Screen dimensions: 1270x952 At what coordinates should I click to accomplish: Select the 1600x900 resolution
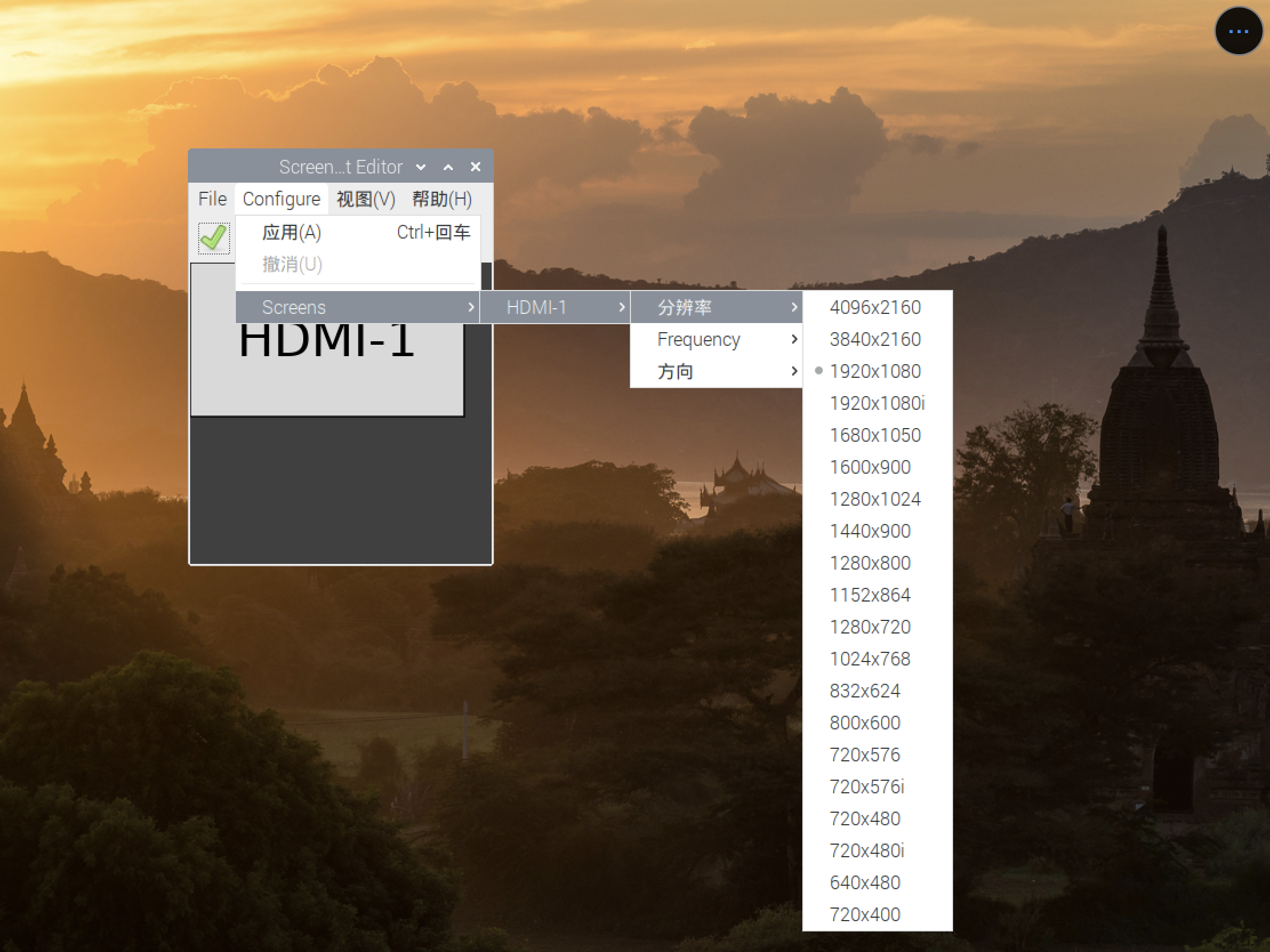(x=877, y=467)
